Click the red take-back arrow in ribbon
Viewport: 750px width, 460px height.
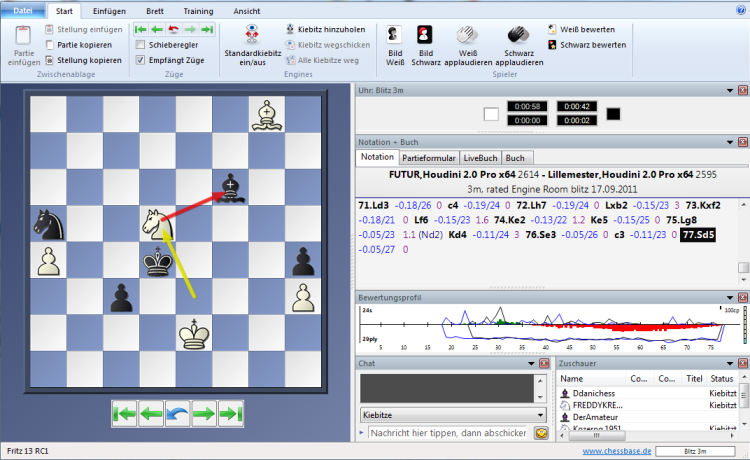(173, 30)
